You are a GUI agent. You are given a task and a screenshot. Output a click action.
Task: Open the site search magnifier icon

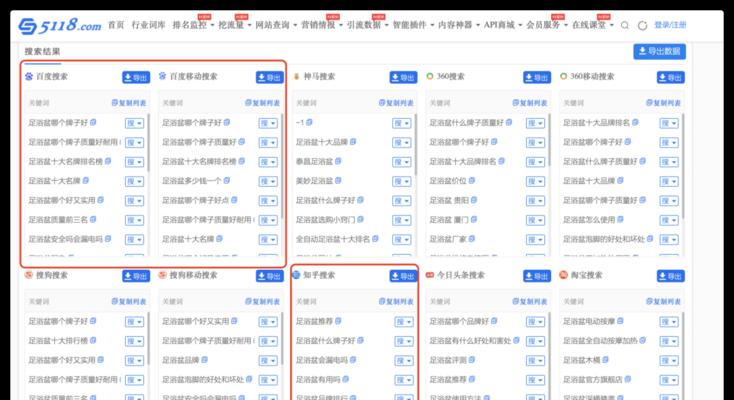click(625, 25)
